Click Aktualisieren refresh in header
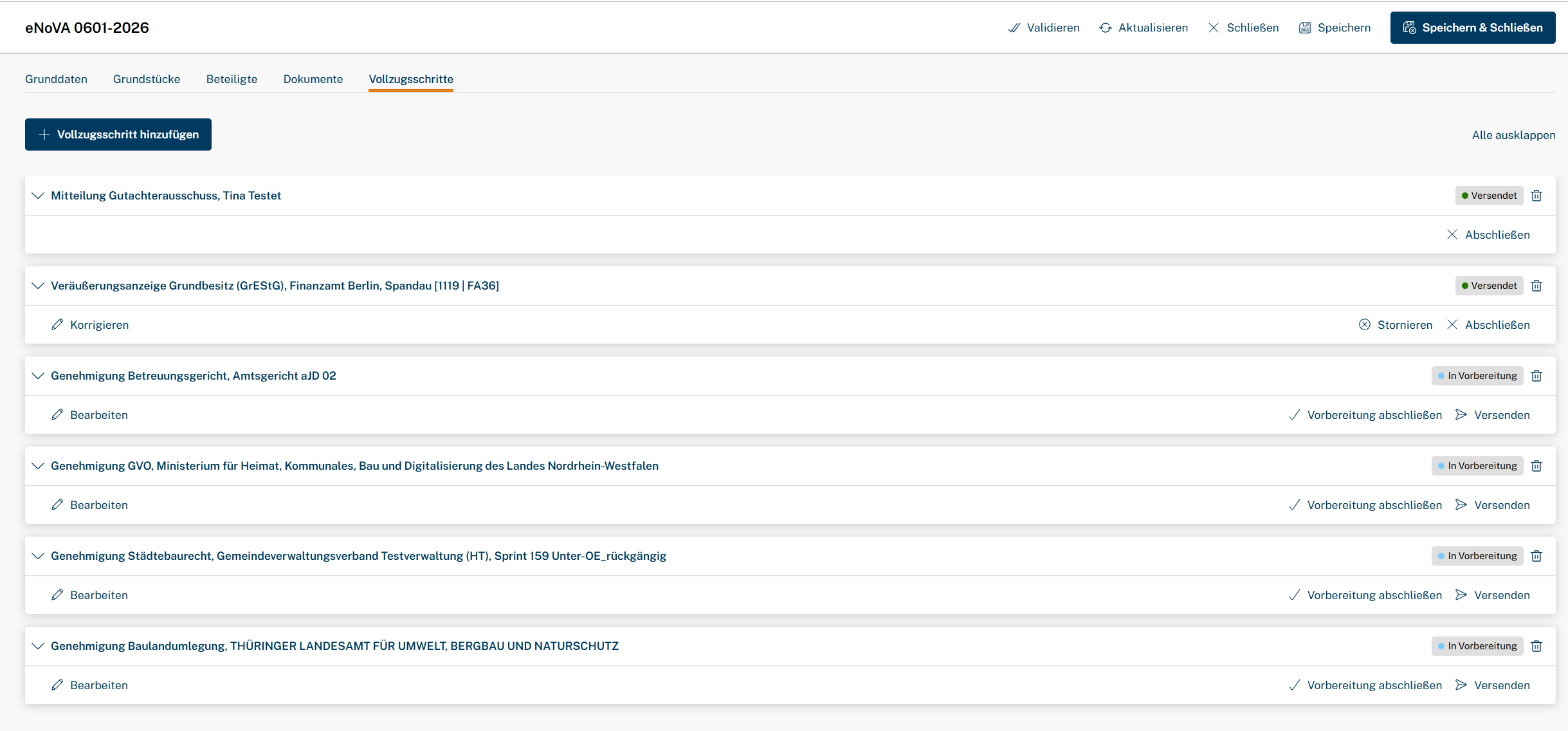The image size is (1568, 731). [x=1144, y=28]
